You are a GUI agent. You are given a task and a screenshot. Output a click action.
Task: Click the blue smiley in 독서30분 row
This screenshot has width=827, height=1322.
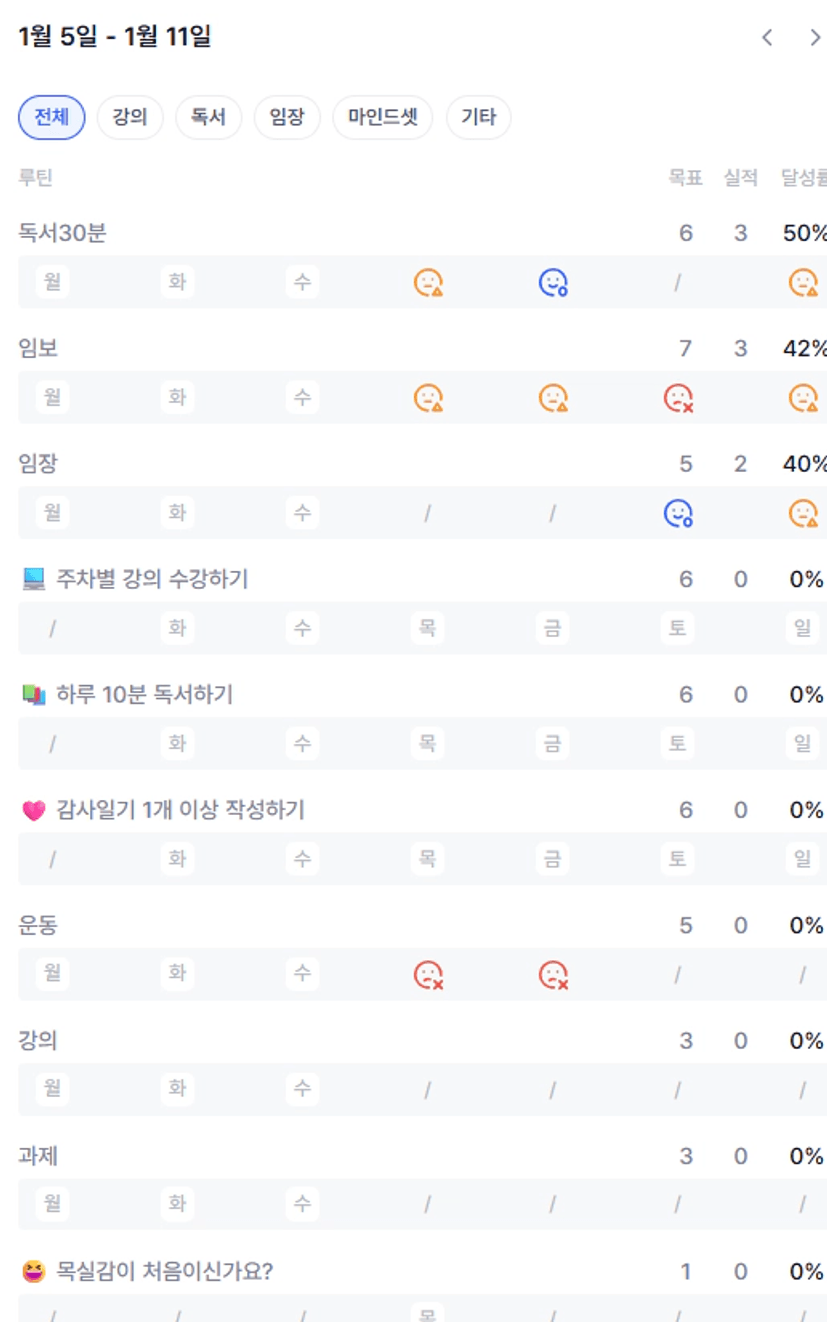pos(553,283)
